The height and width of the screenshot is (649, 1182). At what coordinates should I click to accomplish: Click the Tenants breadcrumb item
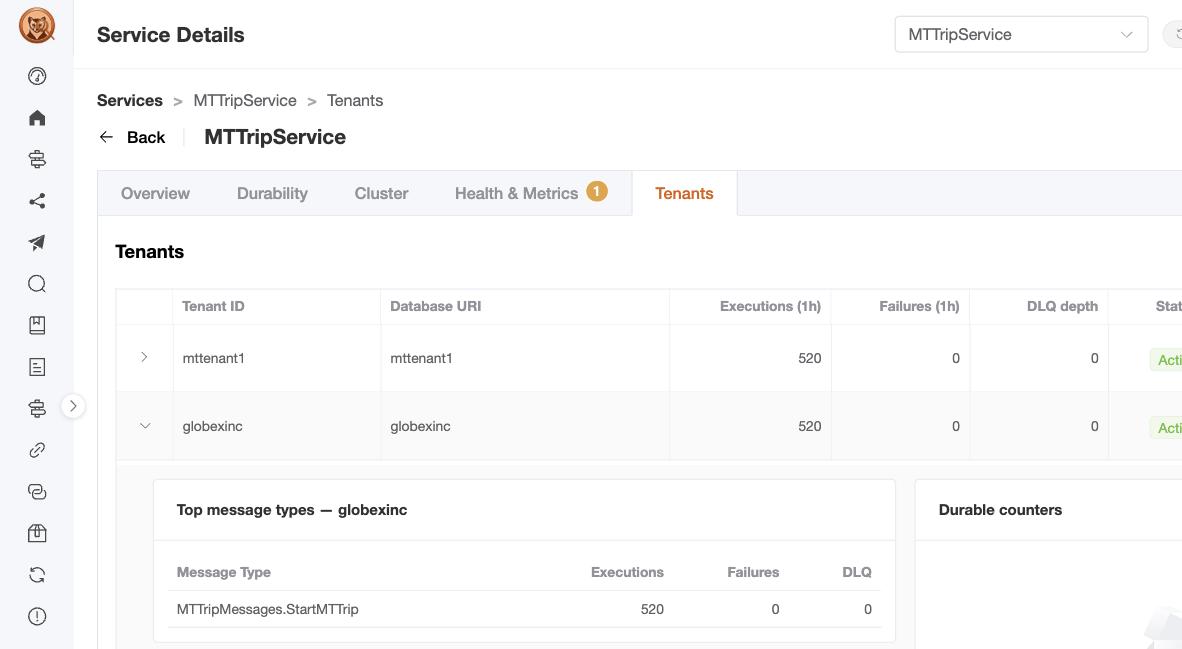tap(355, 100)
